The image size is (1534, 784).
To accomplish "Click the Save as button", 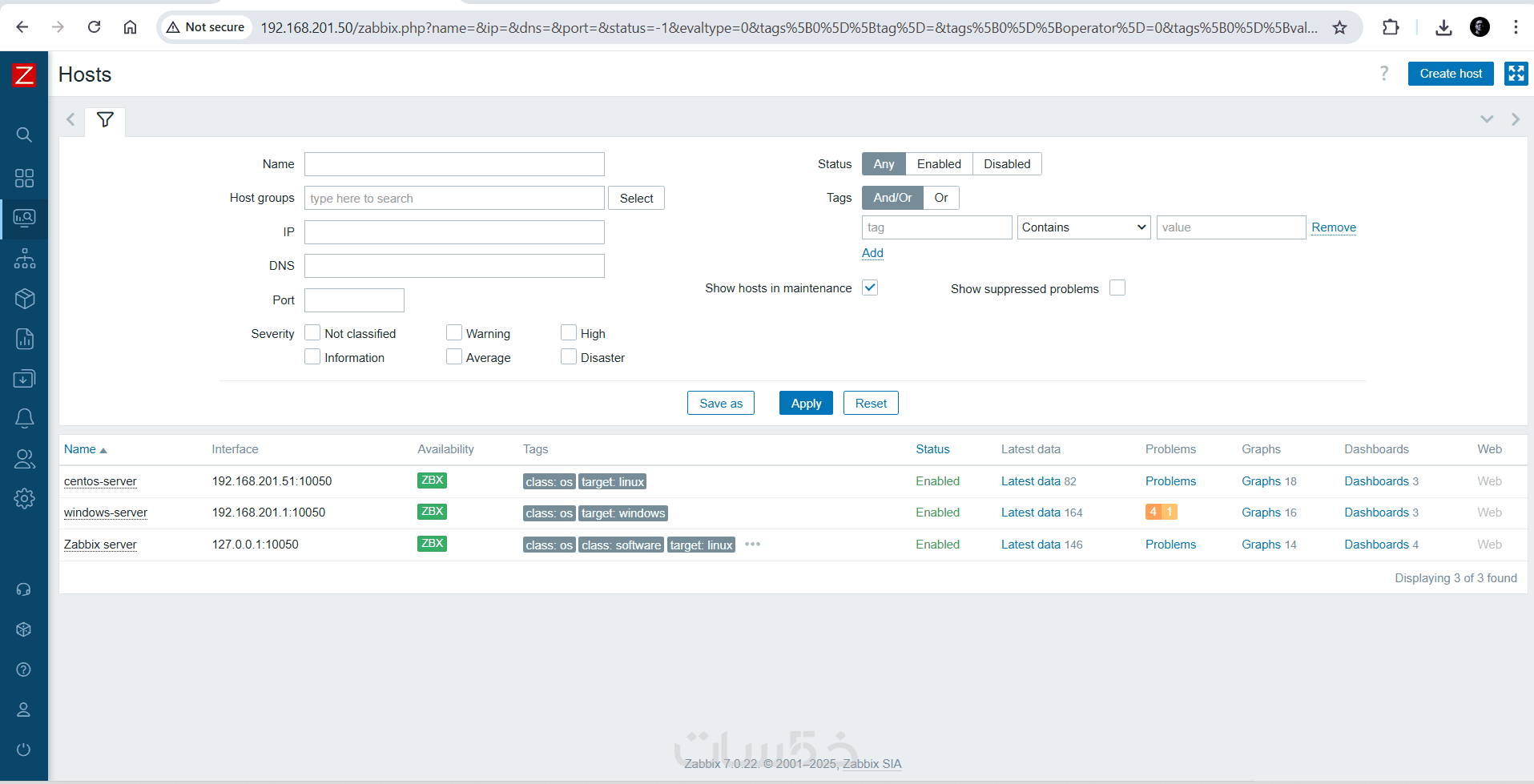I will coord(721,404).
